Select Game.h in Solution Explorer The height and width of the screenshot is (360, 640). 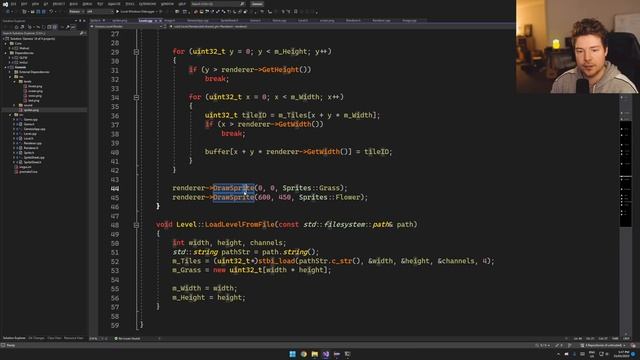29,124
